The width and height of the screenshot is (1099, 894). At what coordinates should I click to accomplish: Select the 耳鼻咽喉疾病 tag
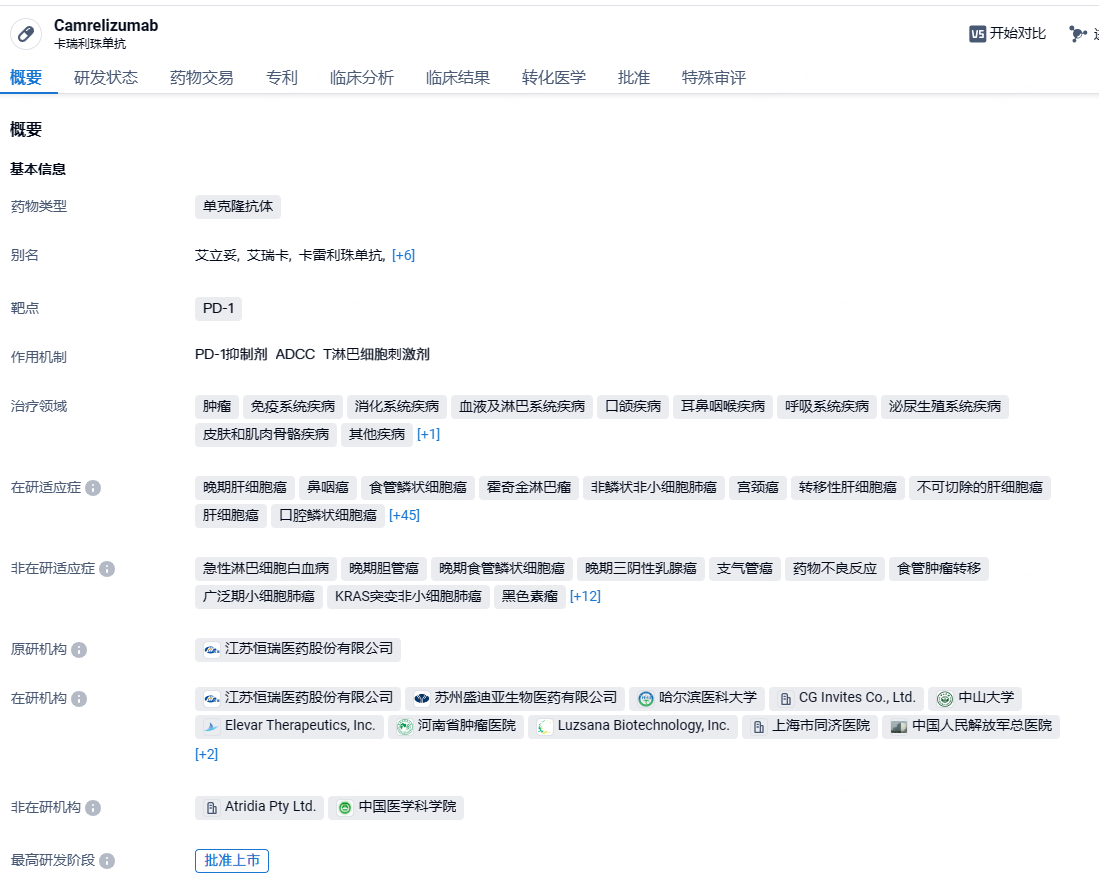tap(723, 407)
